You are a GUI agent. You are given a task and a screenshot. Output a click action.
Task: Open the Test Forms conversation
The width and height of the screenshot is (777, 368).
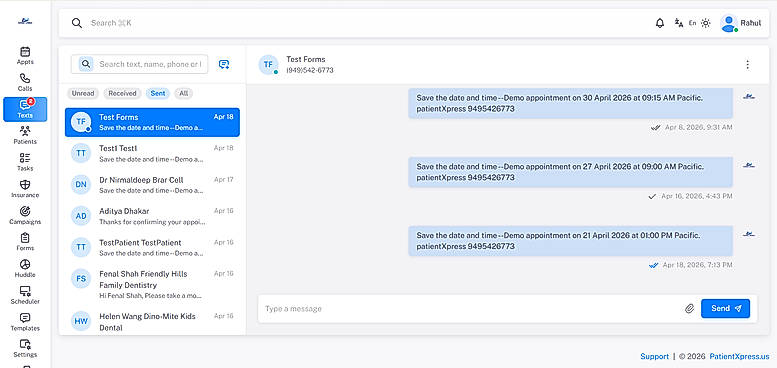[152, 122]
